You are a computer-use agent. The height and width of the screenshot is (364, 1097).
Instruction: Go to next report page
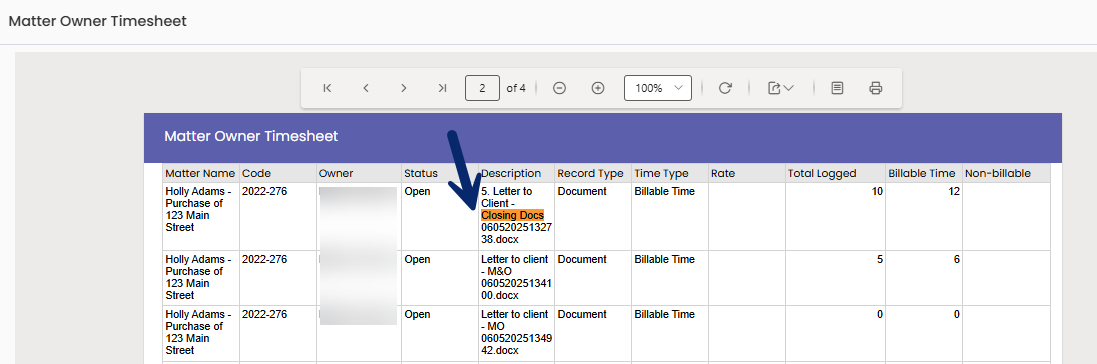(404, 88)
